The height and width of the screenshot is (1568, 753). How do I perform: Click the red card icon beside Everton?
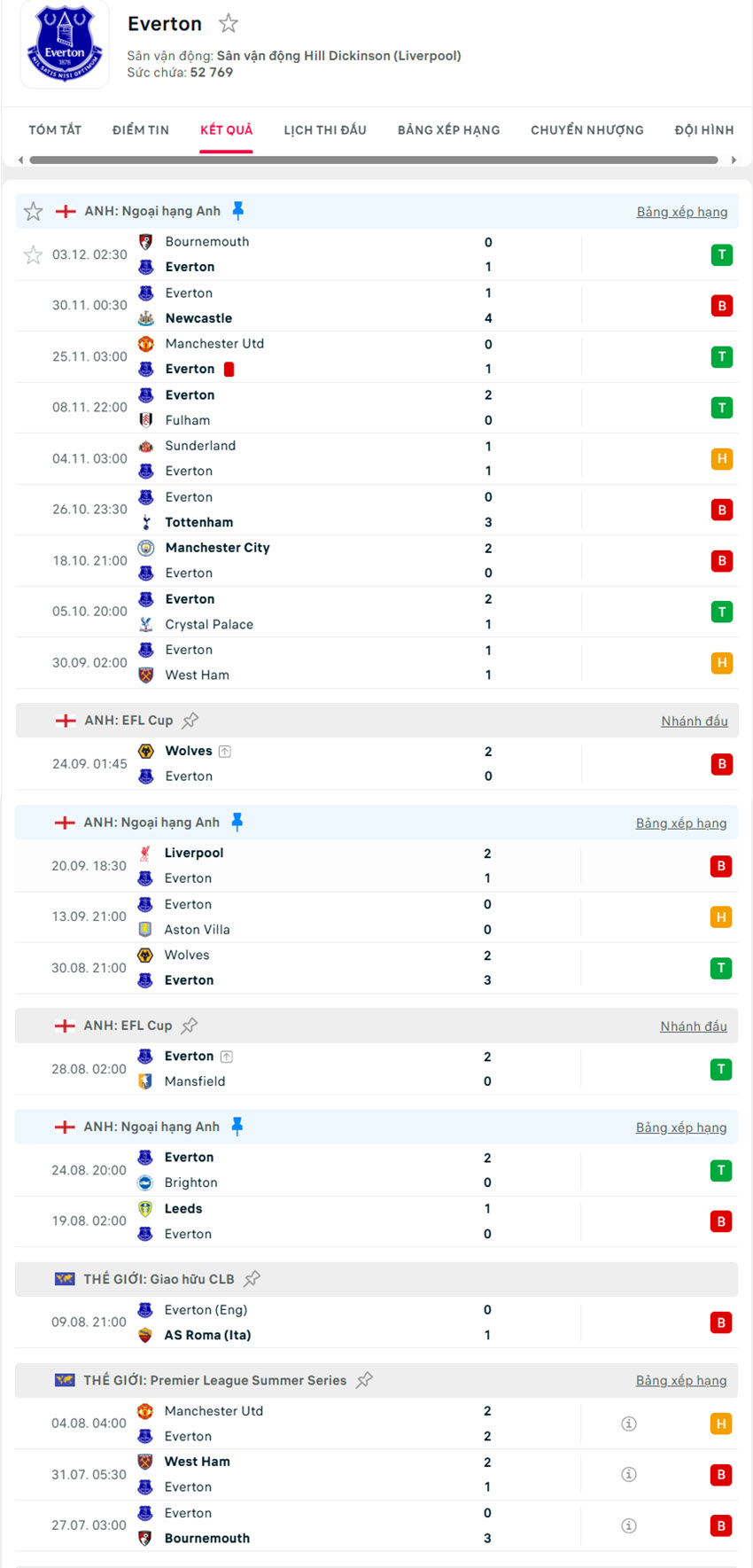tap(229, 369)
